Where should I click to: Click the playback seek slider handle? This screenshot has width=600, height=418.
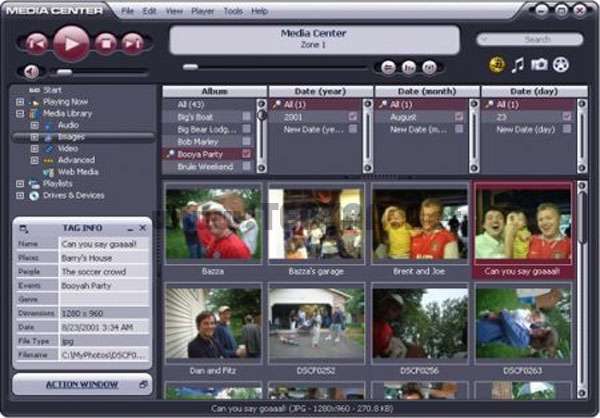point(190,67)
